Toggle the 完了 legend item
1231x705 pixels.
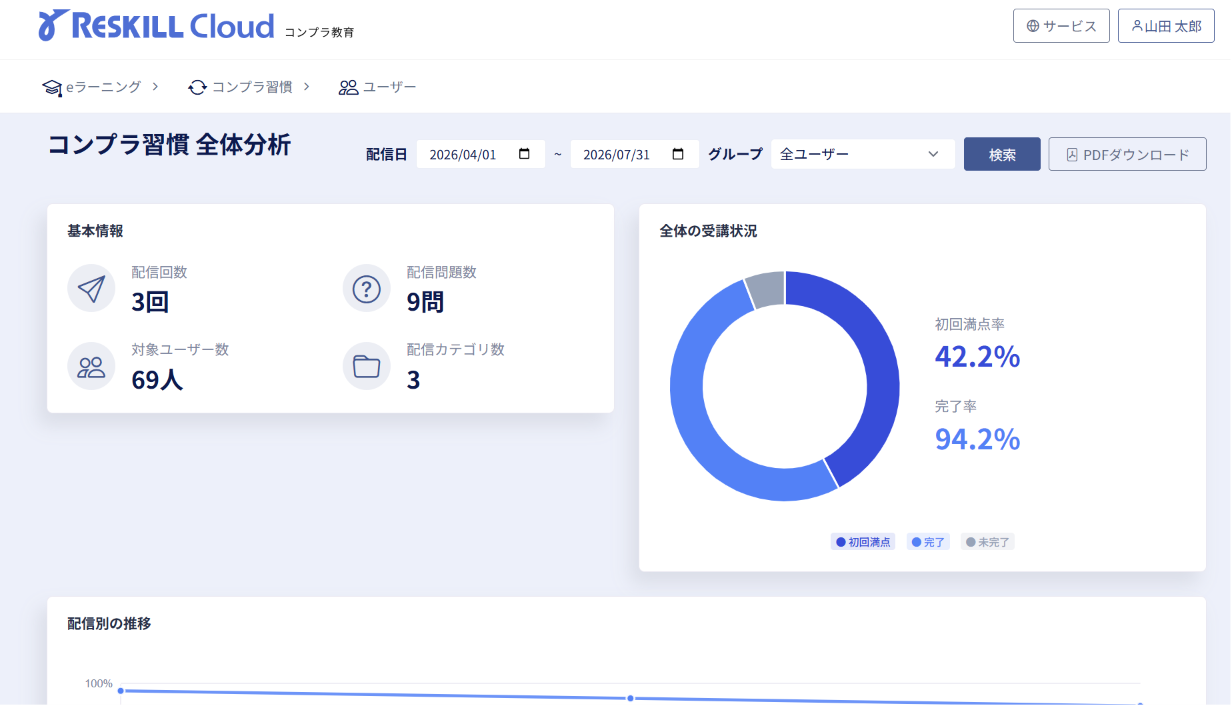pyautogui.click(x=928, y=542)
